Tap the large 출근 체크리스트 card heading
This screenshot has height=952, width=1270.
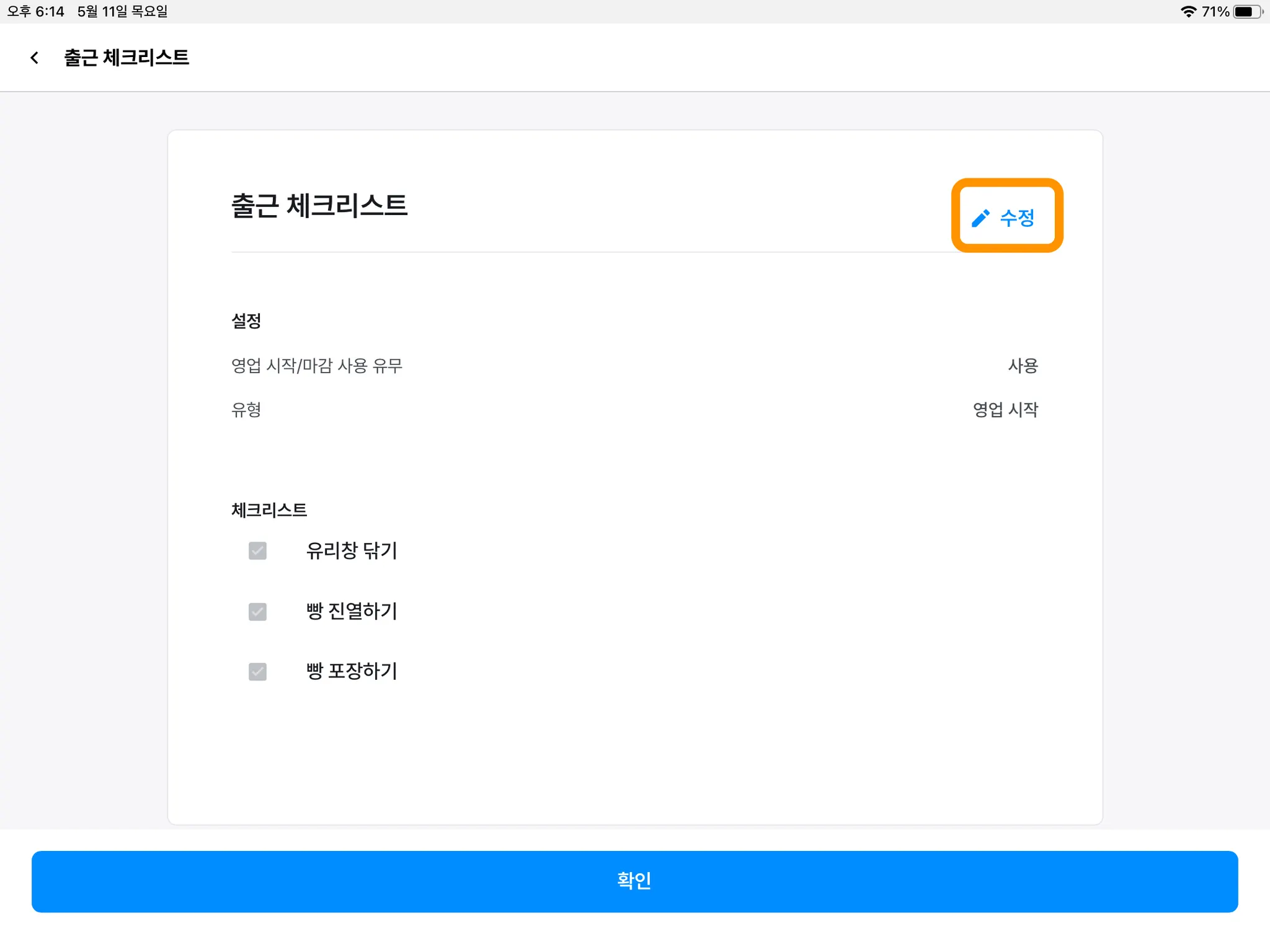click(x=319, y=206)
